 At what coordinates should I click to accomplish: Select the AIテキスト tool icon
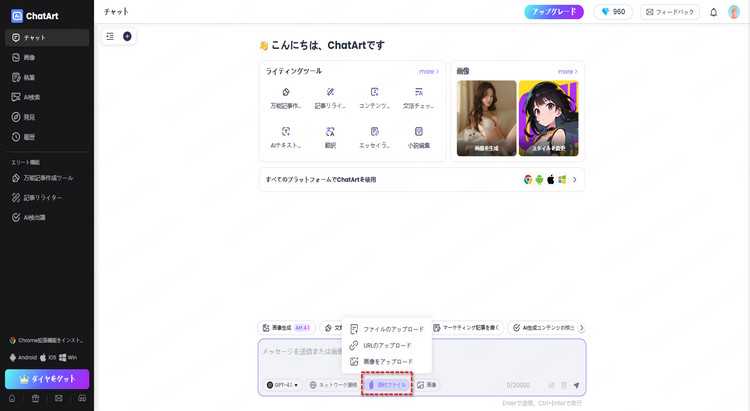pyautogui.click(x=286, y=137)
